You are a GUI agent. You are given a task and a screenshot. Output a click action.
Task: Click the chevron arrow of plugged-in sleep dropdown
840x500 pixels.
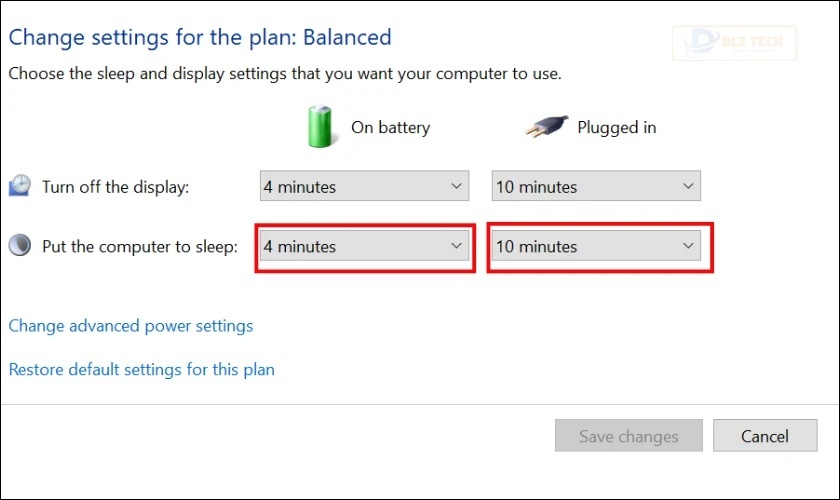(688, 246)
